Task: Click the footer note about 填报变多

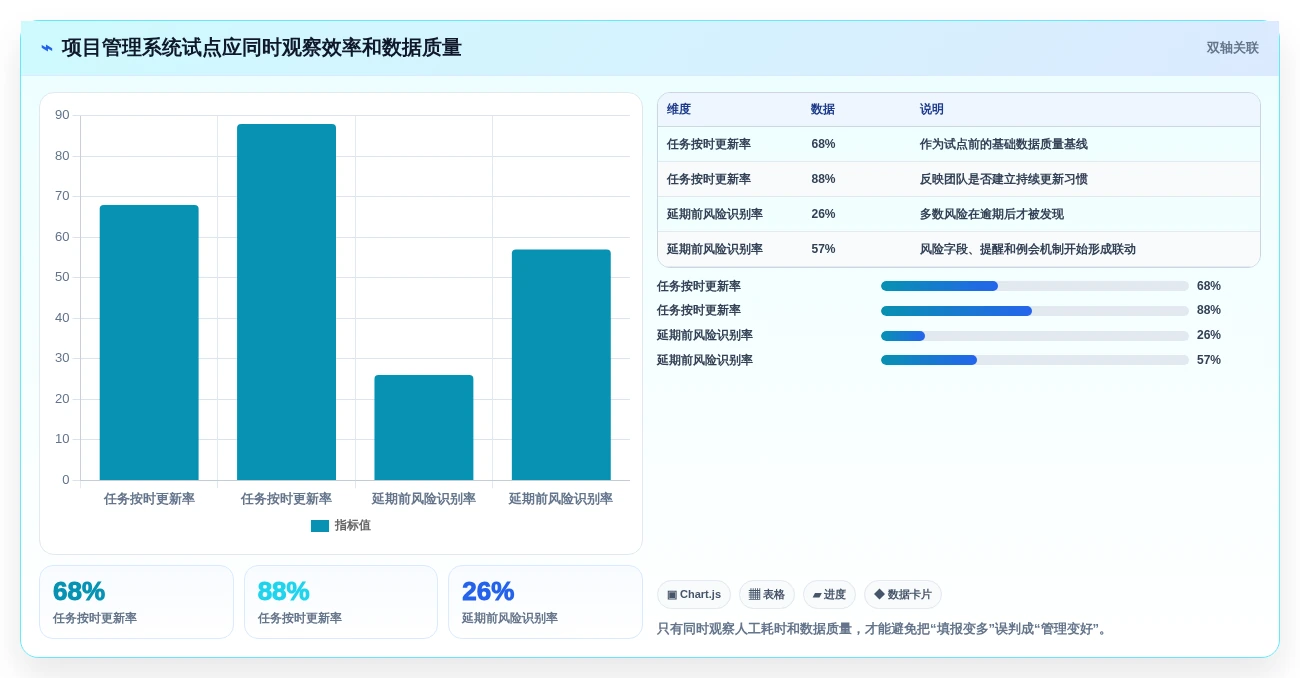Action: [x=884, y=629]
